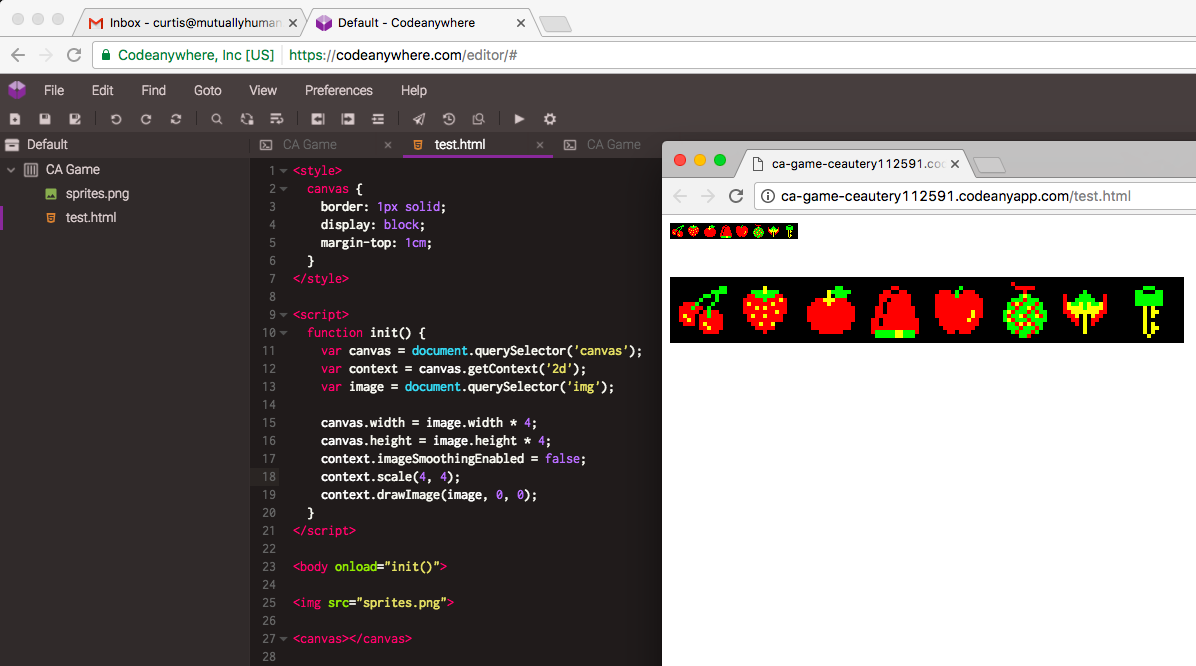1196x666 pixels.
Task: Open the Preferences menu
Action: (338, 90)
